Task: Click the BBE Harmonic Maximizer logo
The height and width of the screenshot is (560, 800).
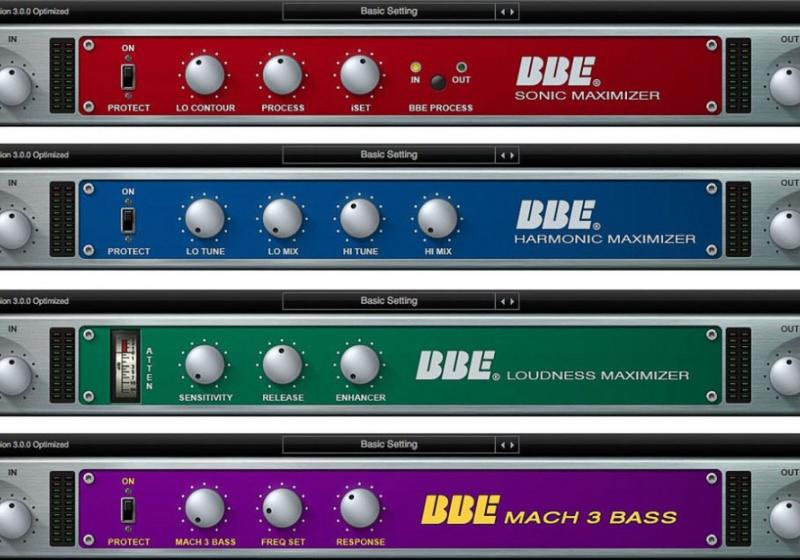Action: coord(558,215)
